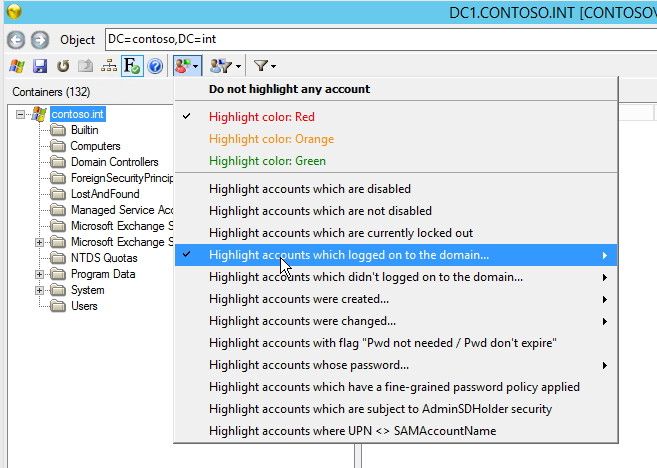Image resolution: width=657 pixels, height=468 pixels.
Task: Select the contoso.int domain node
Action: [78, 114]
